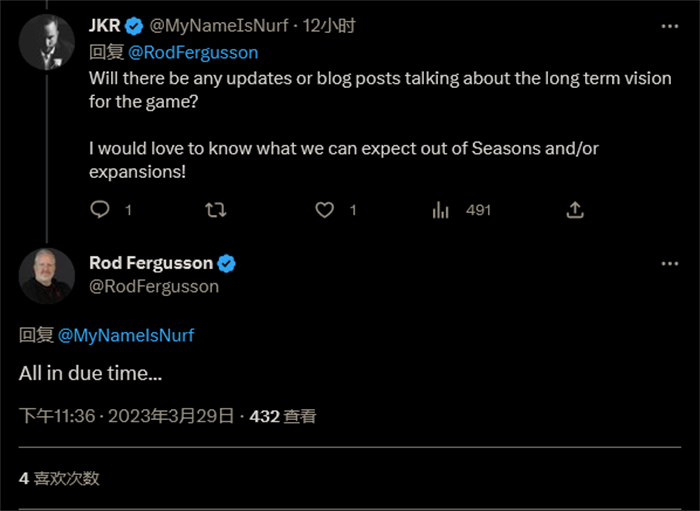Click the 12小时 timestamp on JKR's tweet

pos(330,26)
